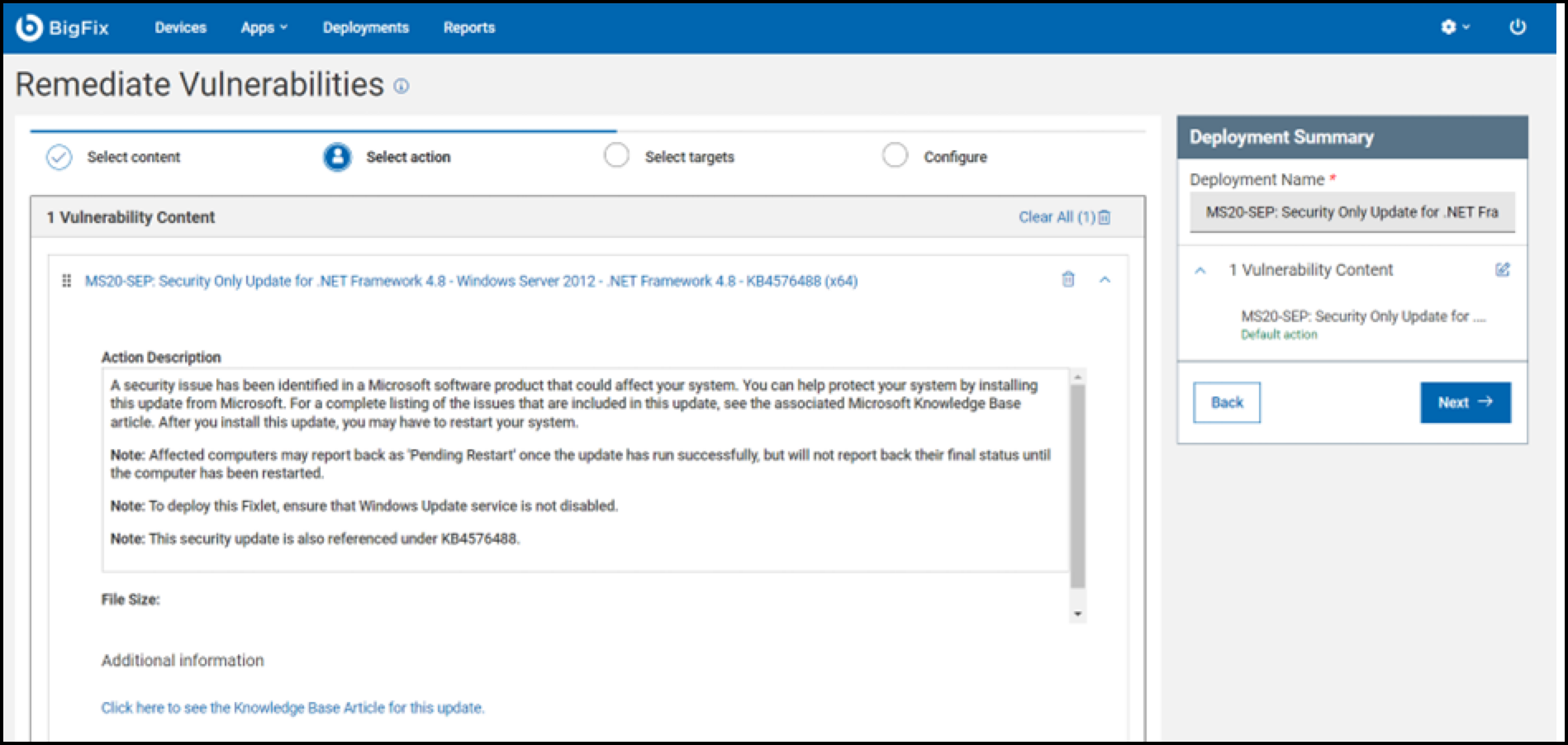Click the 1 Vulnerability Content panel heading
This screenshot has height=745, width=1568.
(131, 217)
